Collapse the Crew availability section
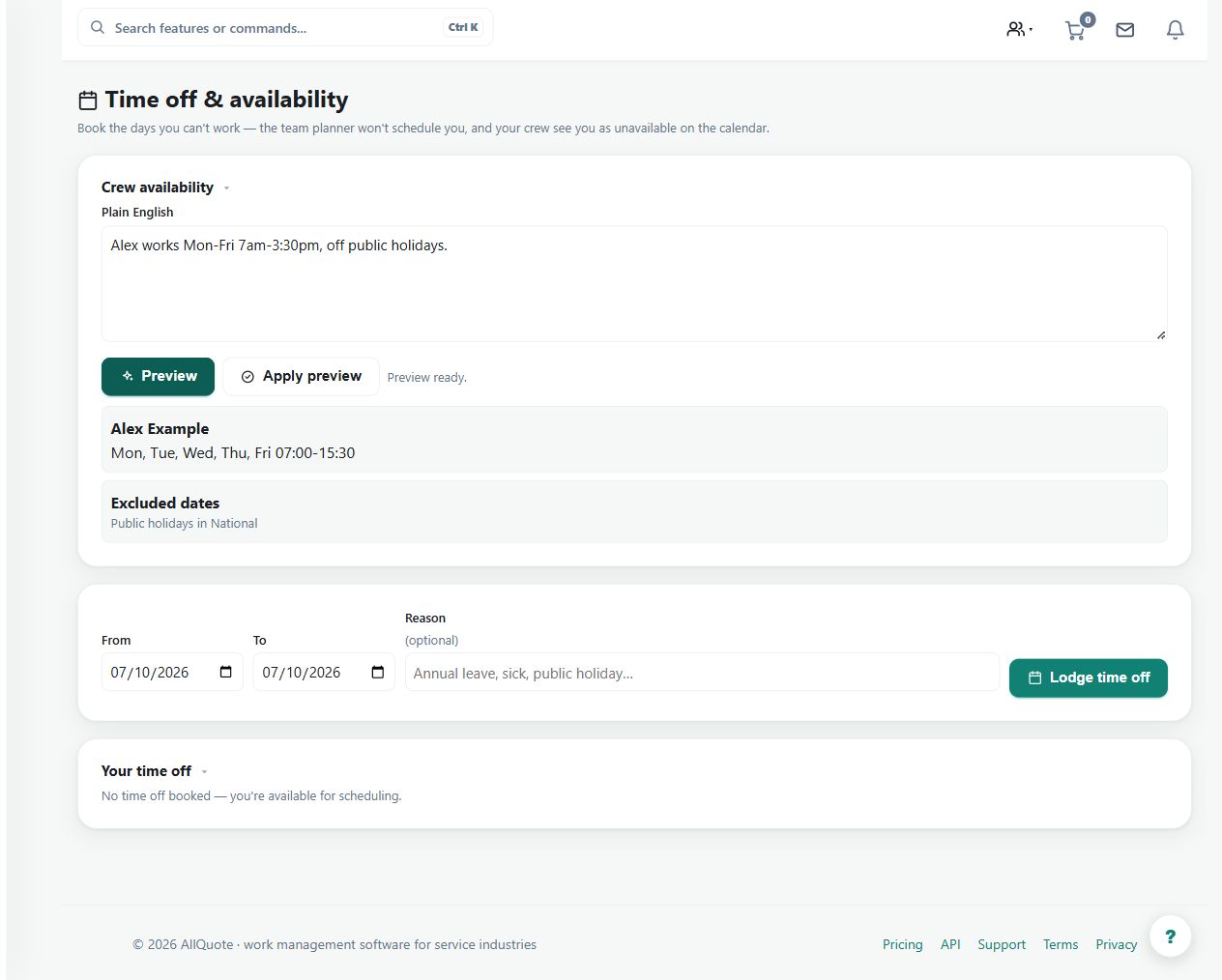 pyautogui.click(x=226, y=188)
